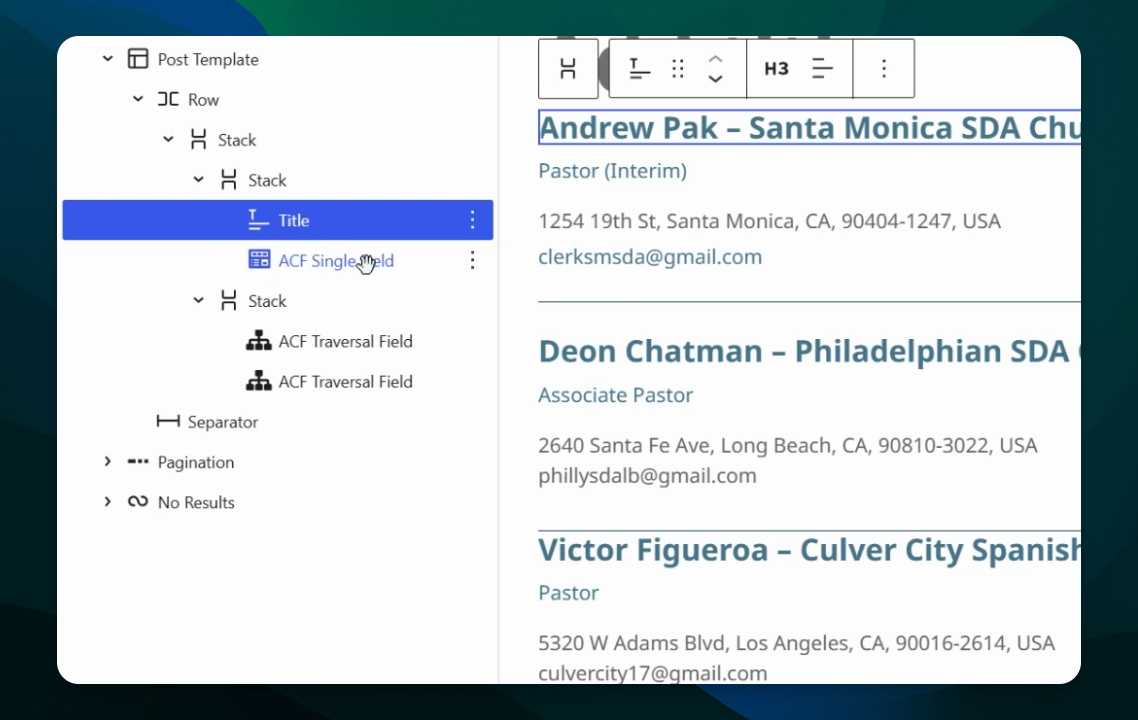Collapse the Stack containing Title
Viewport: 1138px width, 720px height.
click(198, 179)
